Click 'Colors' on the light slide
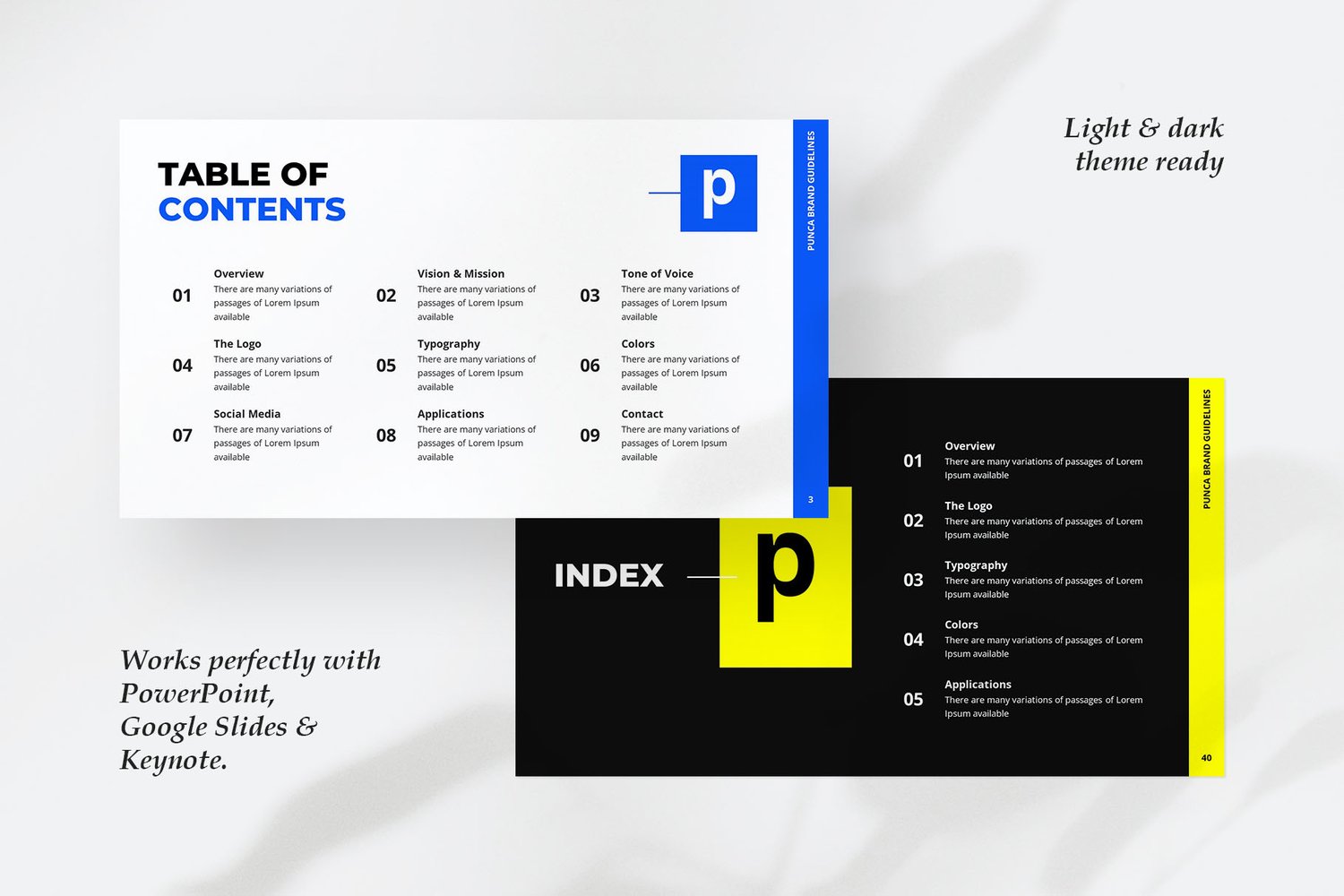This screenshot has height=896, width=1344. 638,344
